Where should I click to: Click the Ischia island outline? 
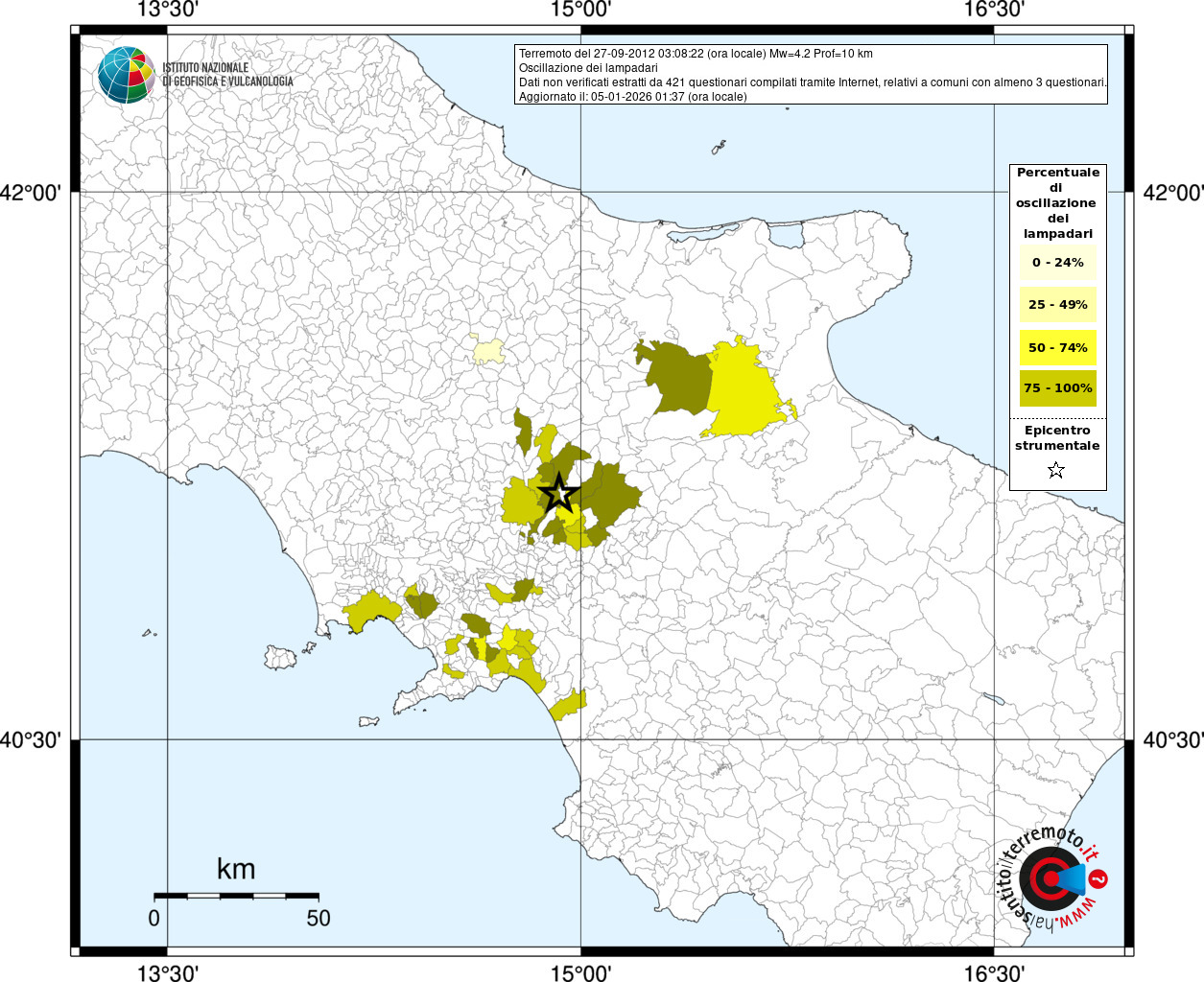(281, 658)
